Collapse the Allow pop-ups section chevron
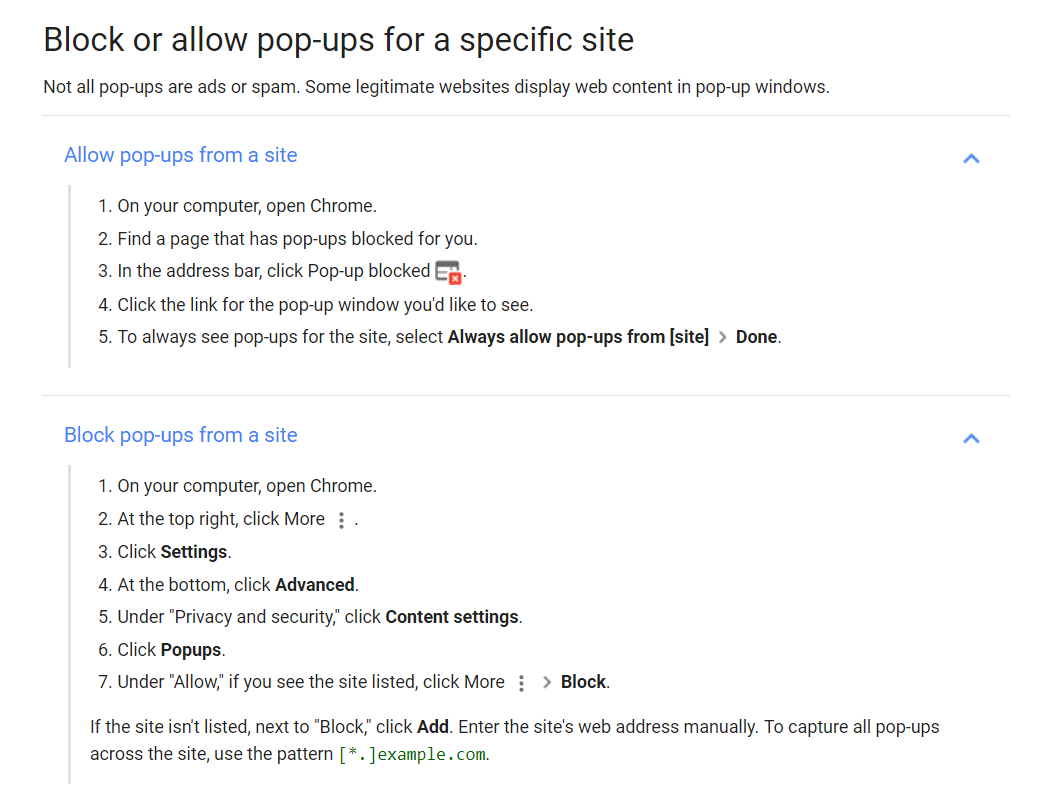This screenshot has width=1045, height=810. click(x=971, y=158)
